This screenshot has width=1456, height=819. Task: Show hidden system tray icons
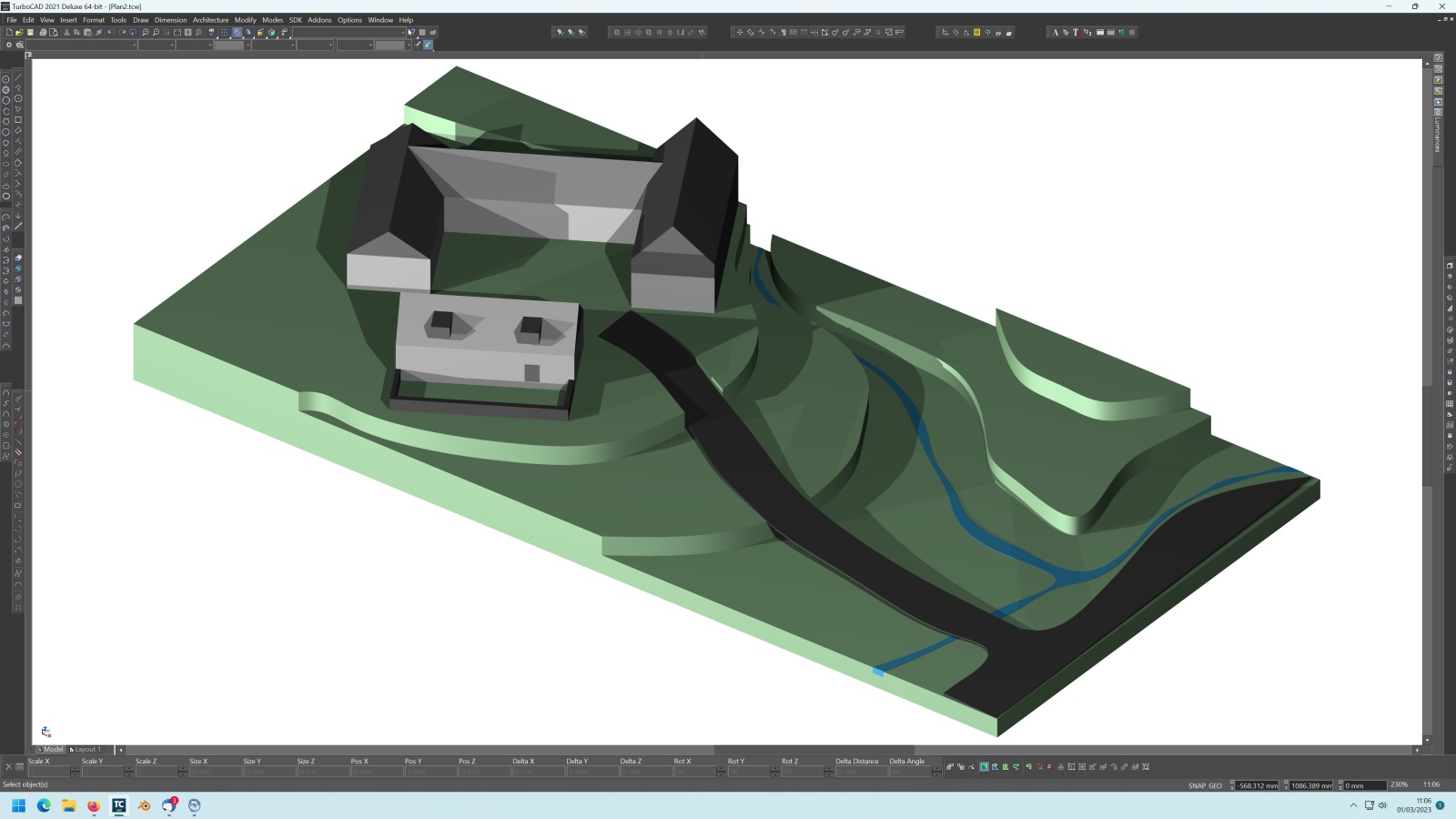click(x=1353, y=805)
